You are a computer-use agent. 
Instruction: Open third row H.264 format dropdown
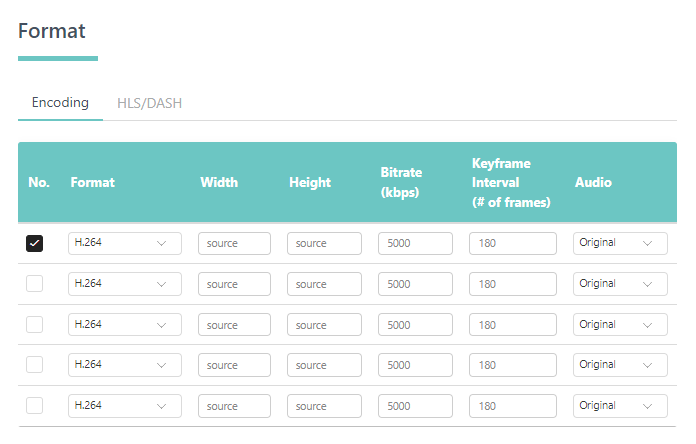[125, 325]
